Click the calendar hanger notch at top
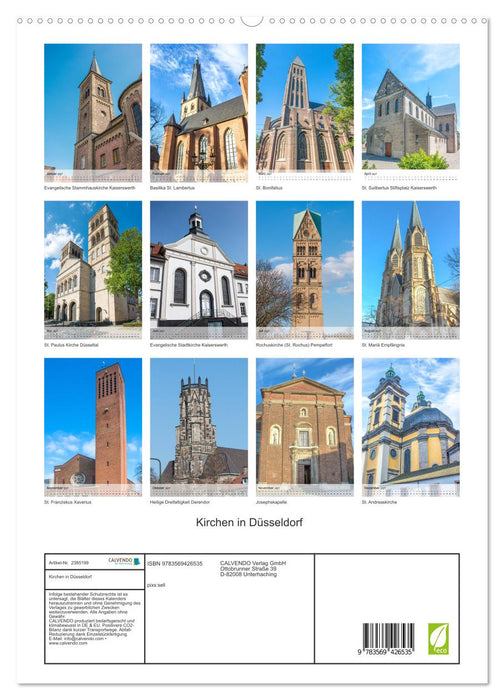The height and width of the screenshot is (700, 504). (252, 21)
